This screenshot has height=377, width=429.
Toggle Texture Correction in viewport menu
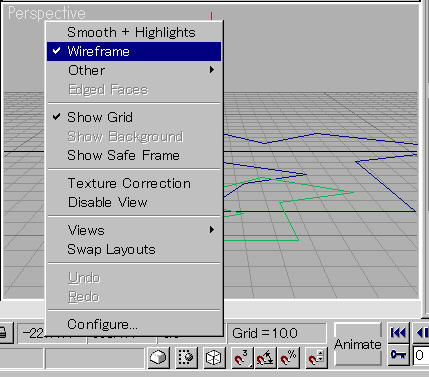tap(134, 183)
